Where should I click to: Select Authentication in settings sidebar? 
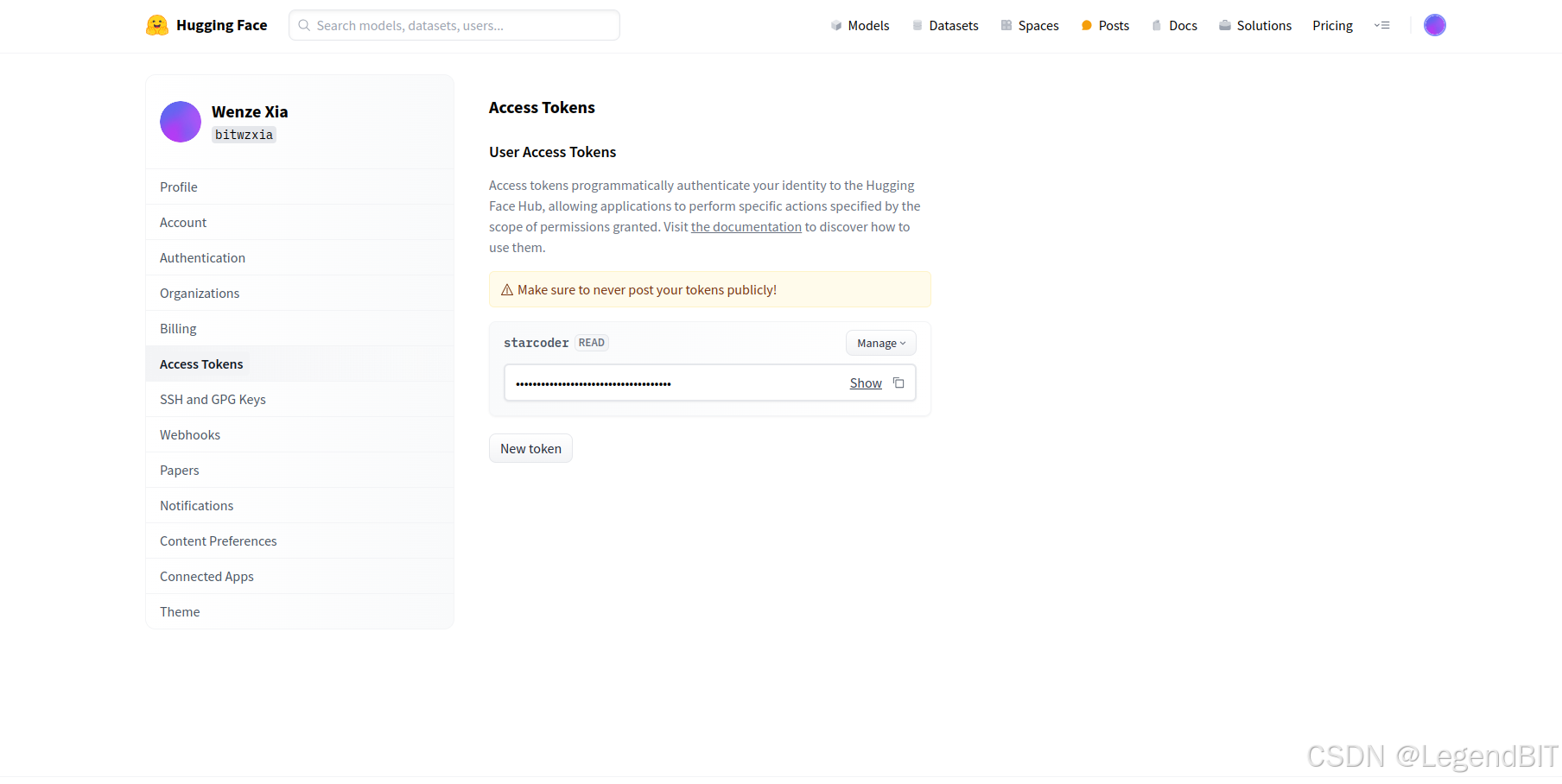tap(300, 257)
